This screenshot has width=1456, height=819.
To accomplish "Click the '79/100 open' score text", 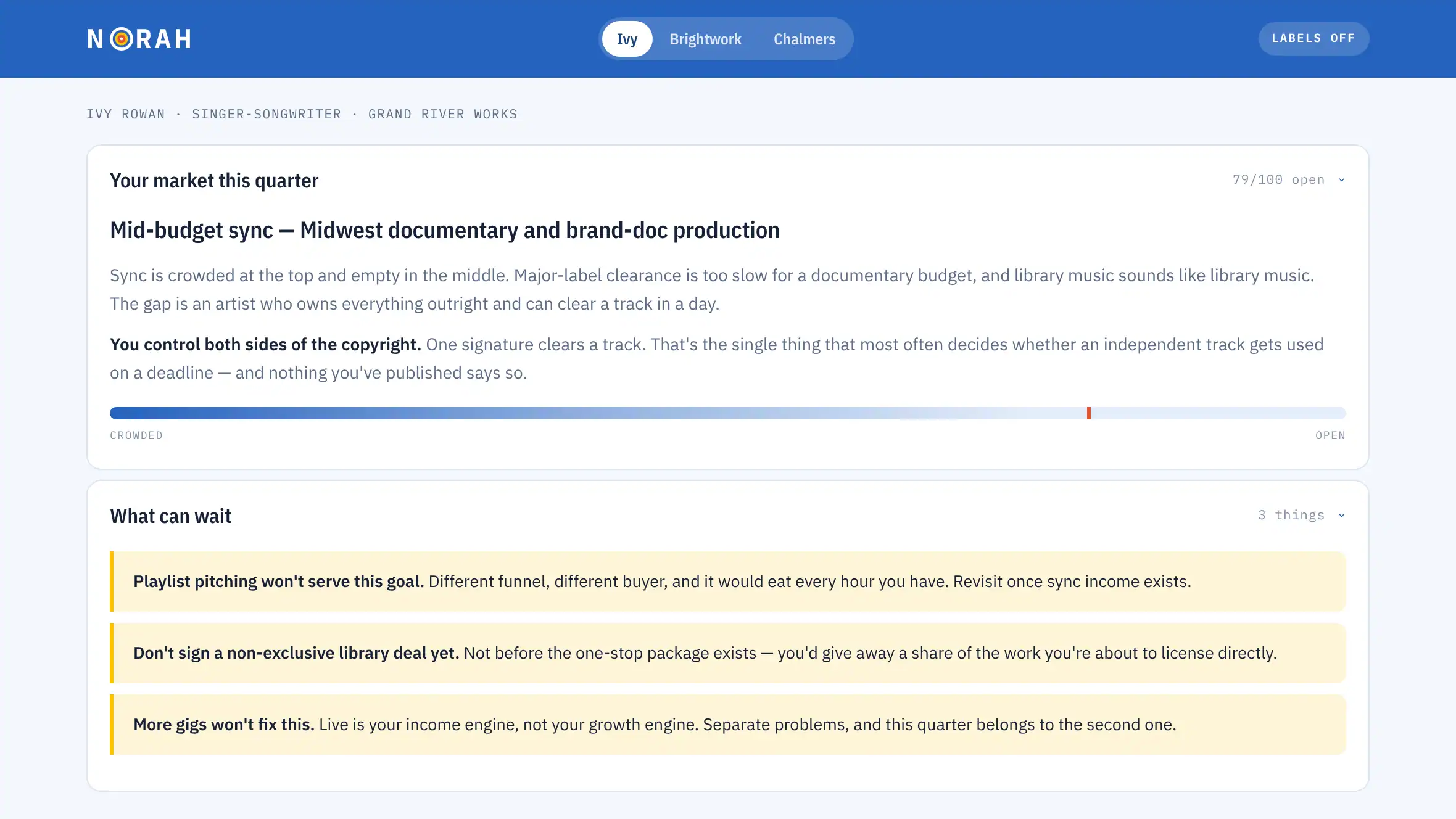I will tap(1278, 180).
